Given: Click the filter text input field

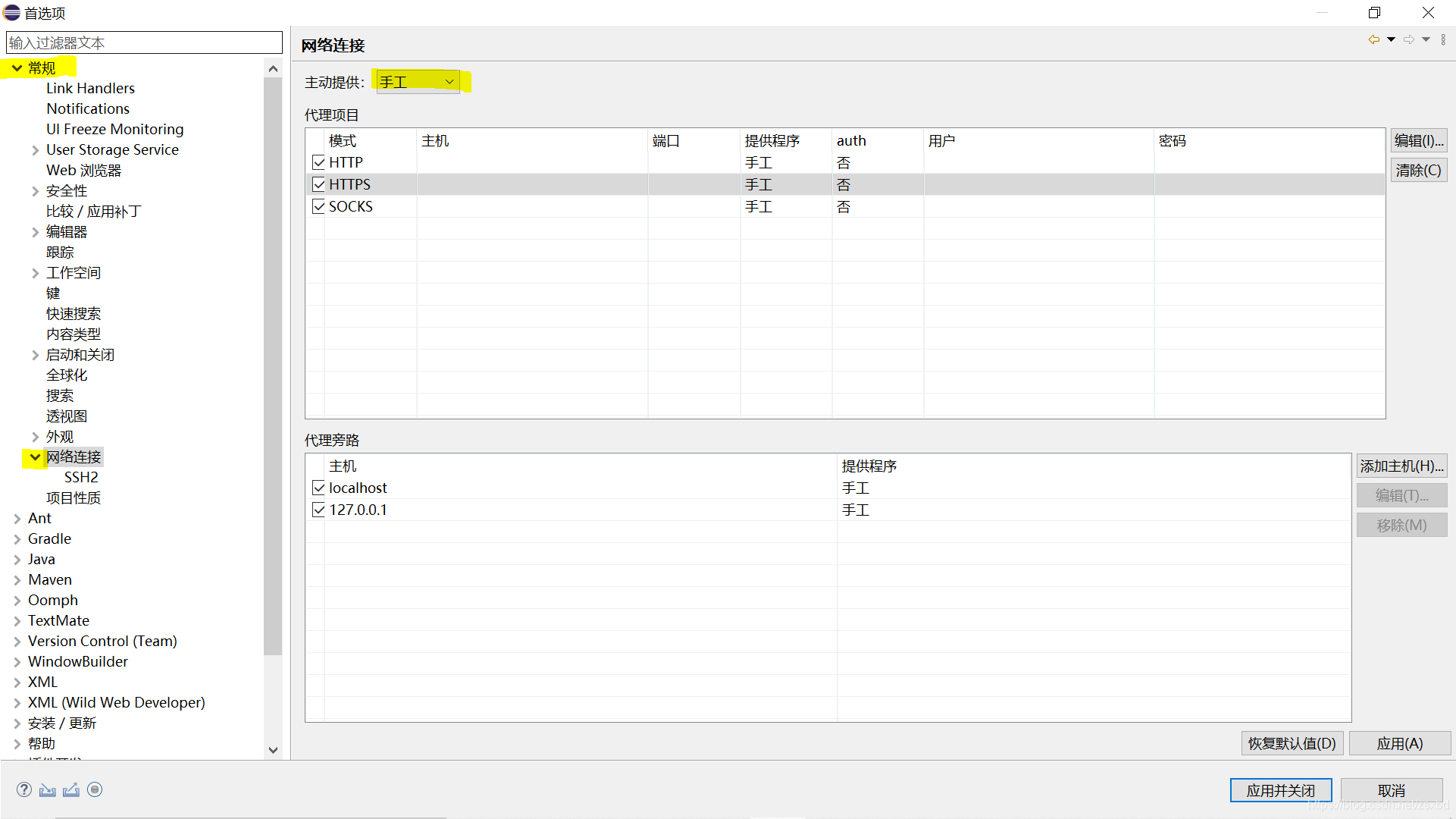Looking at the screenshot, I should 144,42.
